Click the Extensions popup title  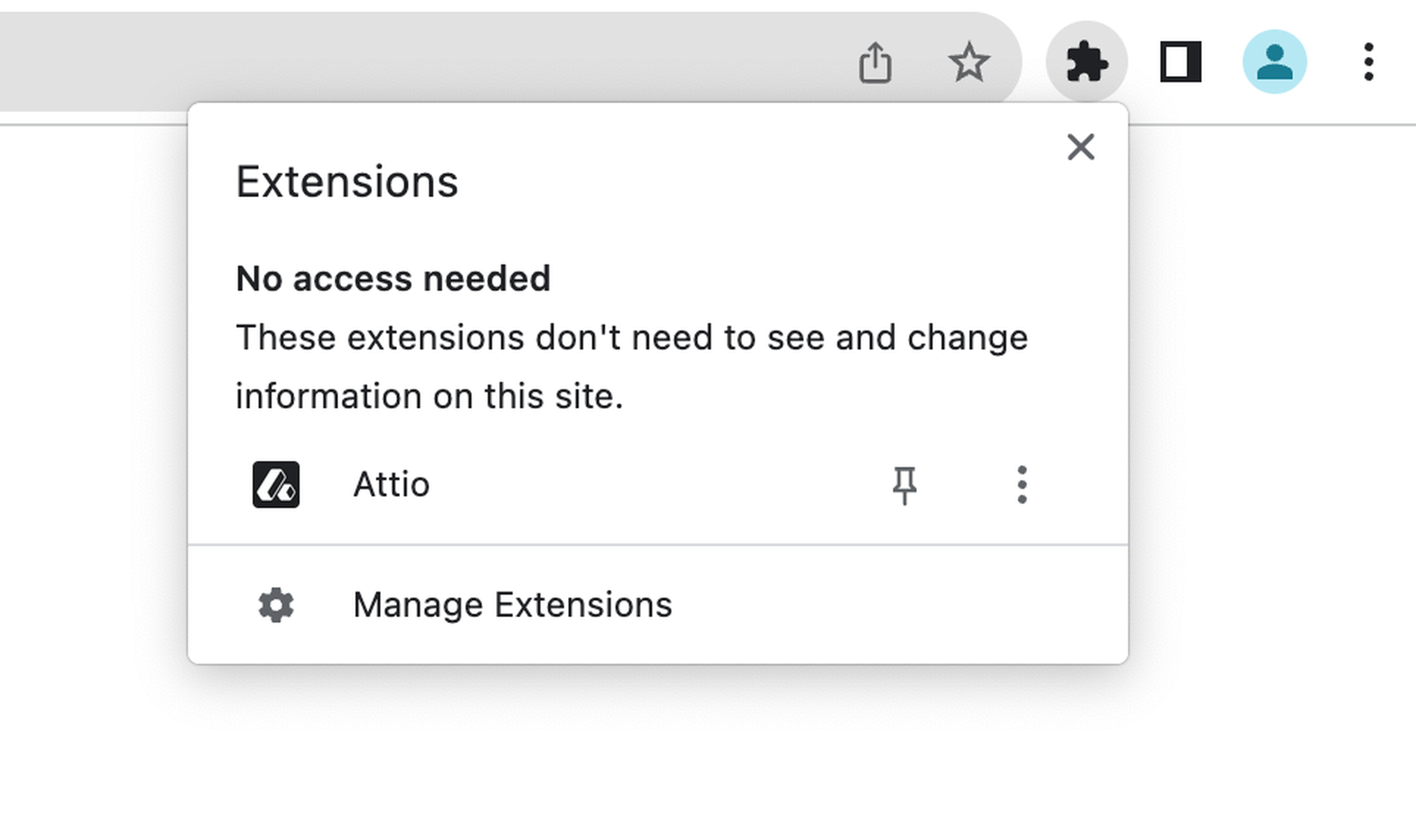[x=347, y=182]
